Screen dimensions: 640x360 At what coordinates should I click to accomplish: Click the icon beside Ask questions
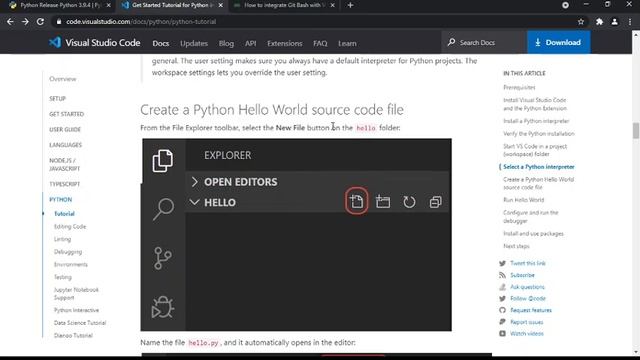tap(502, 287)
